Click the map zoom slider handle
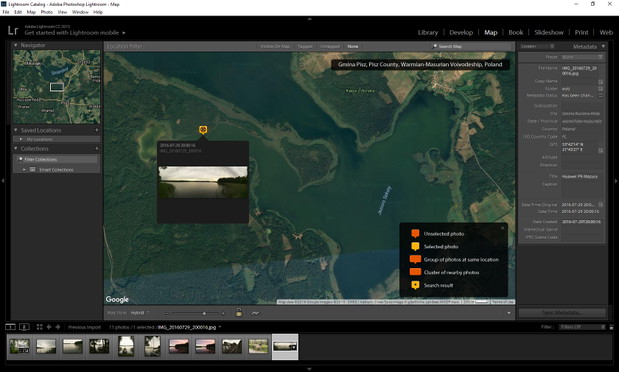Screen dimensions: 619x372 pyautogui.click(x=204, y=313)
